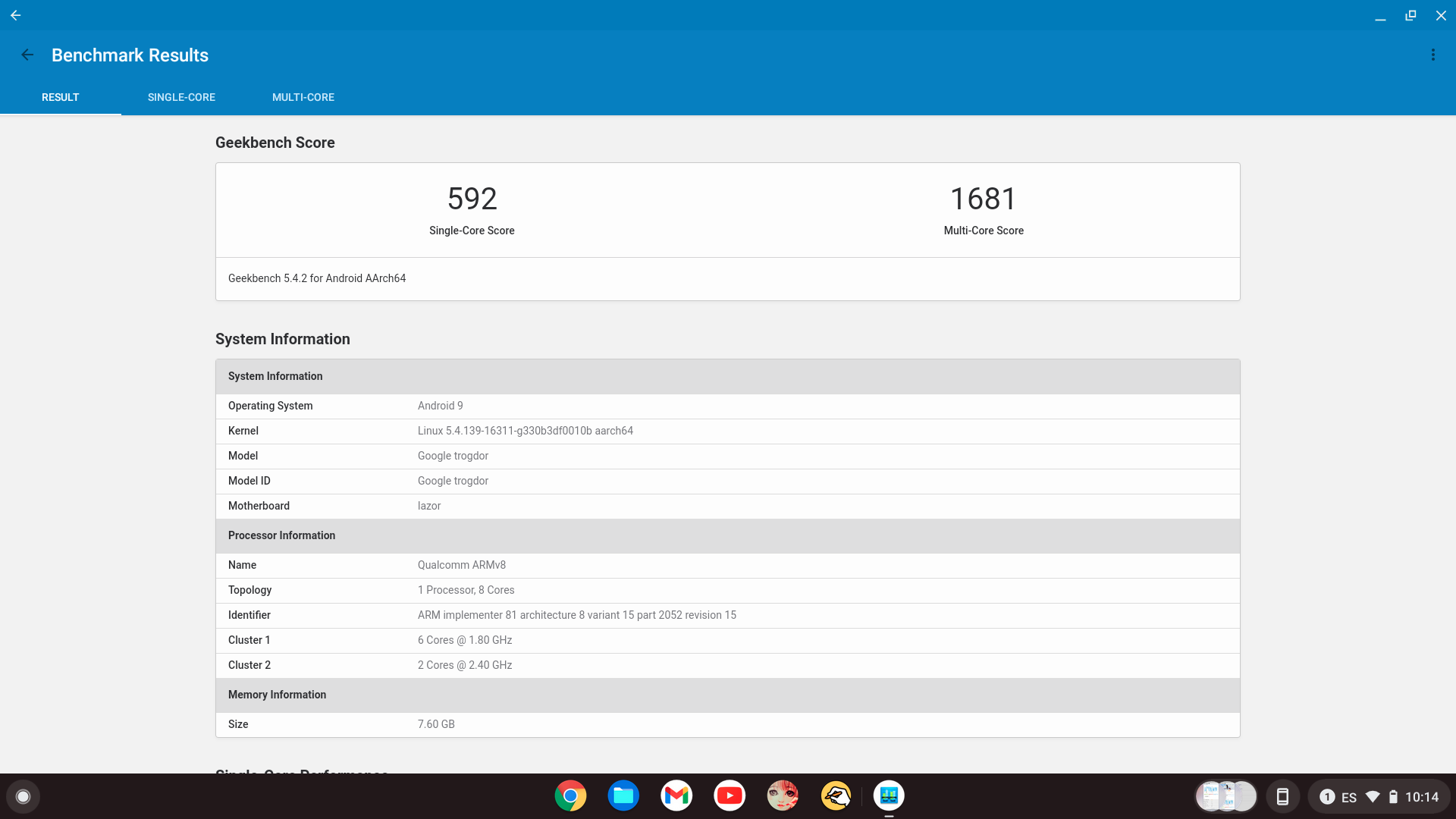The image size is (1456, 819).
Task: Click the Motherboard row label
Action: pyautogui.click(x=259, y=506)
